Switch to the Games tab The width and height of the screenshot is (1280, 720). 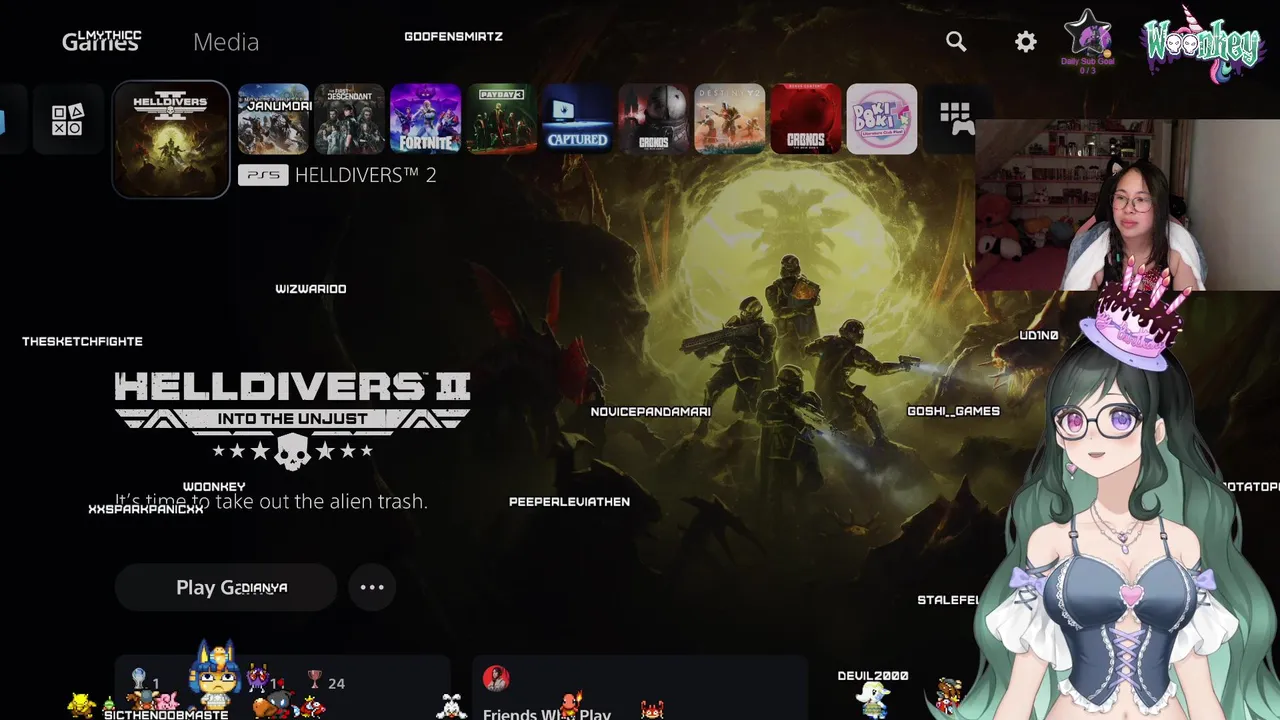101,42
